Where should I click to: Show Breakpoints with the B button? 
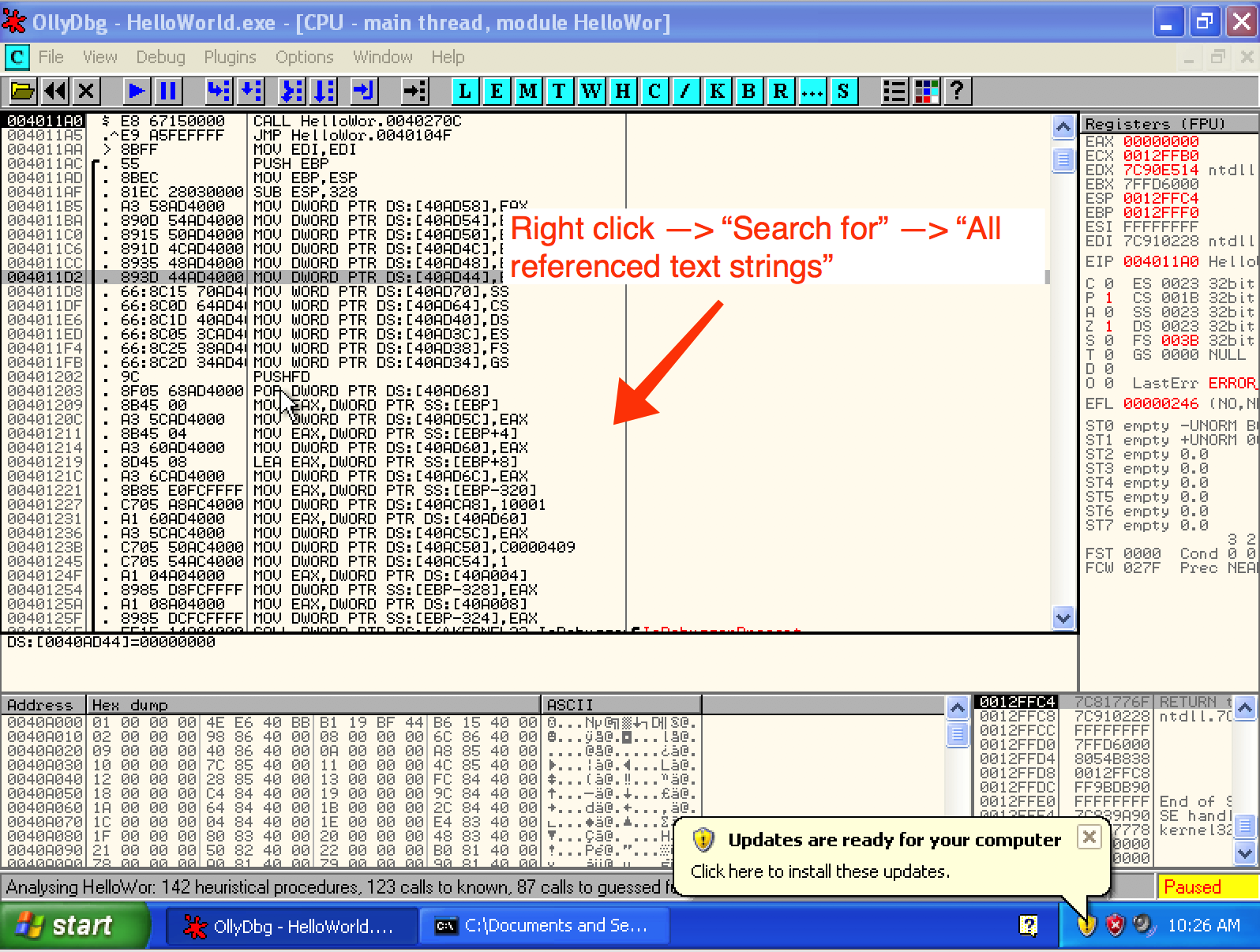[x=748, y=91]
